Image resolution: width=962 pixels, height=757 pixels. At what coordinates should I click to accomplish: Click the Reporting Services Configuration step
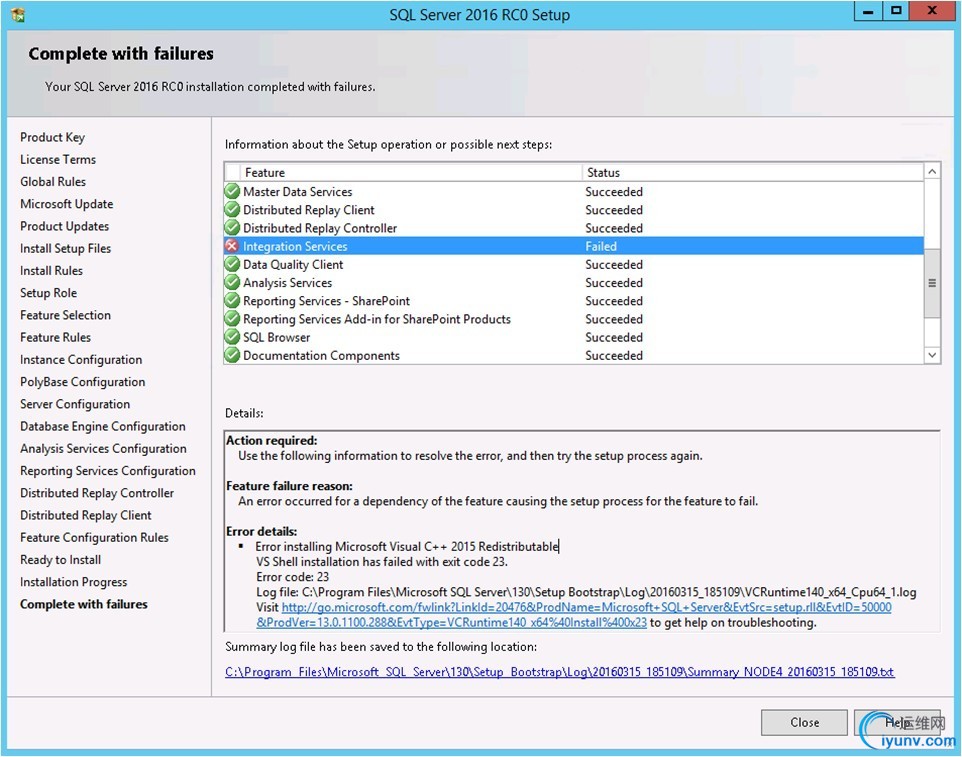point(108,471)
